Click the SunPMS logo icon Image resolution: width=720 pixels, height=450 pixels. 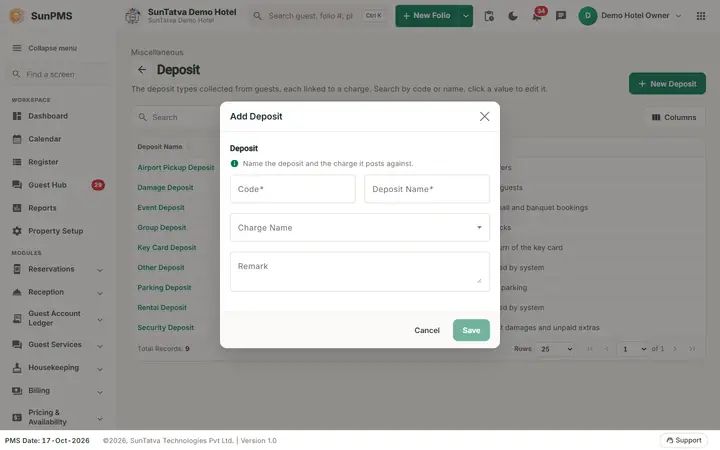[x=17, y=16]
